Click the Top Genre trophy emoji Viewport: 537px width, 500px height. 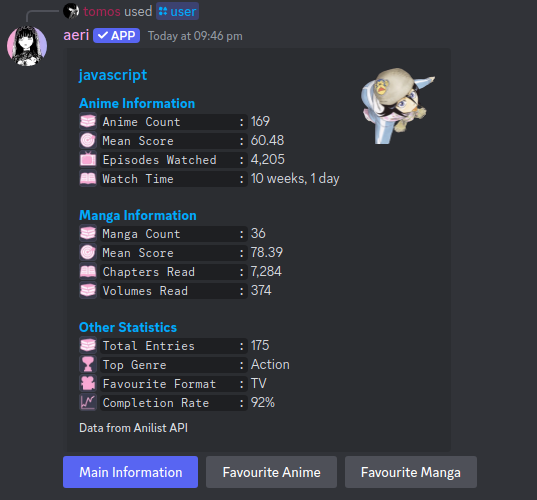(x=88, y=364)
